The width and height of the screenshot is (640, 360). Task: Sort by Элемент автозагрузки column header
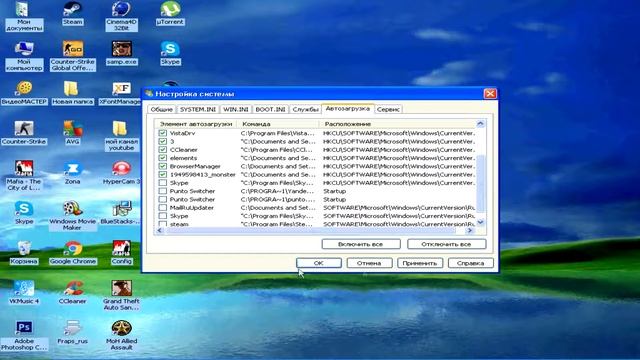click(x=196, y=124)
